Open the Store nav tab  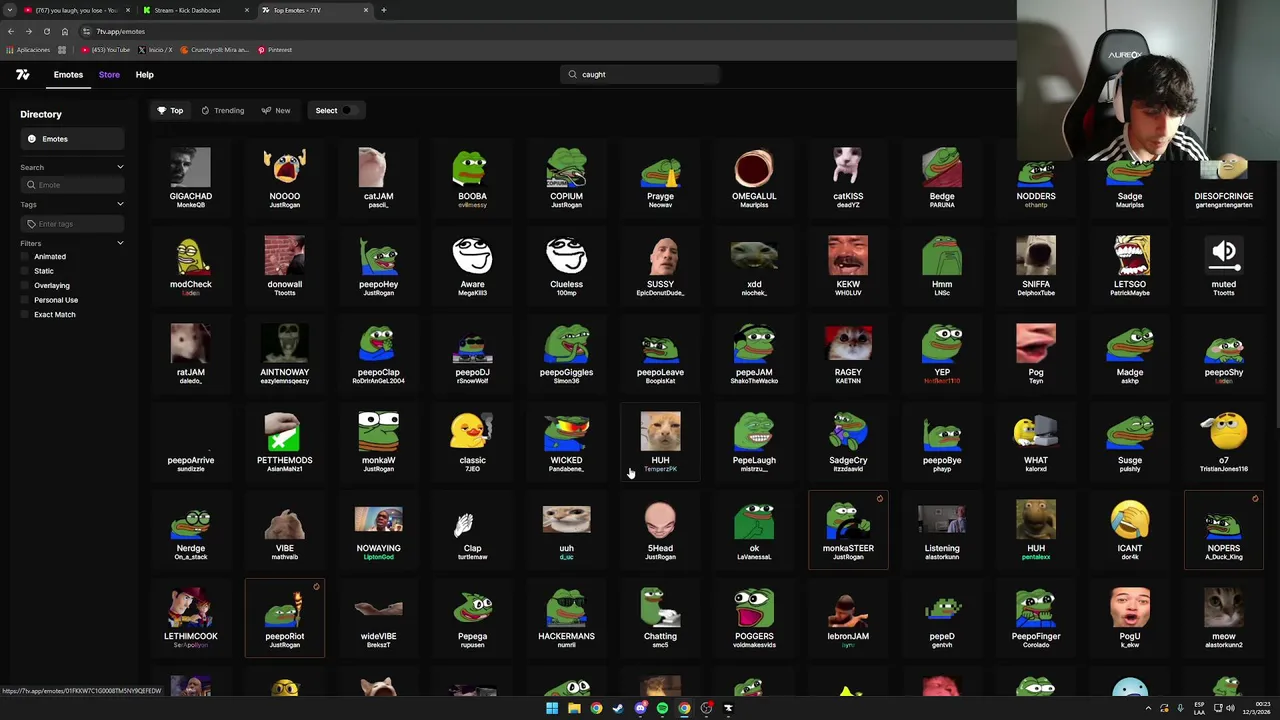109,74
